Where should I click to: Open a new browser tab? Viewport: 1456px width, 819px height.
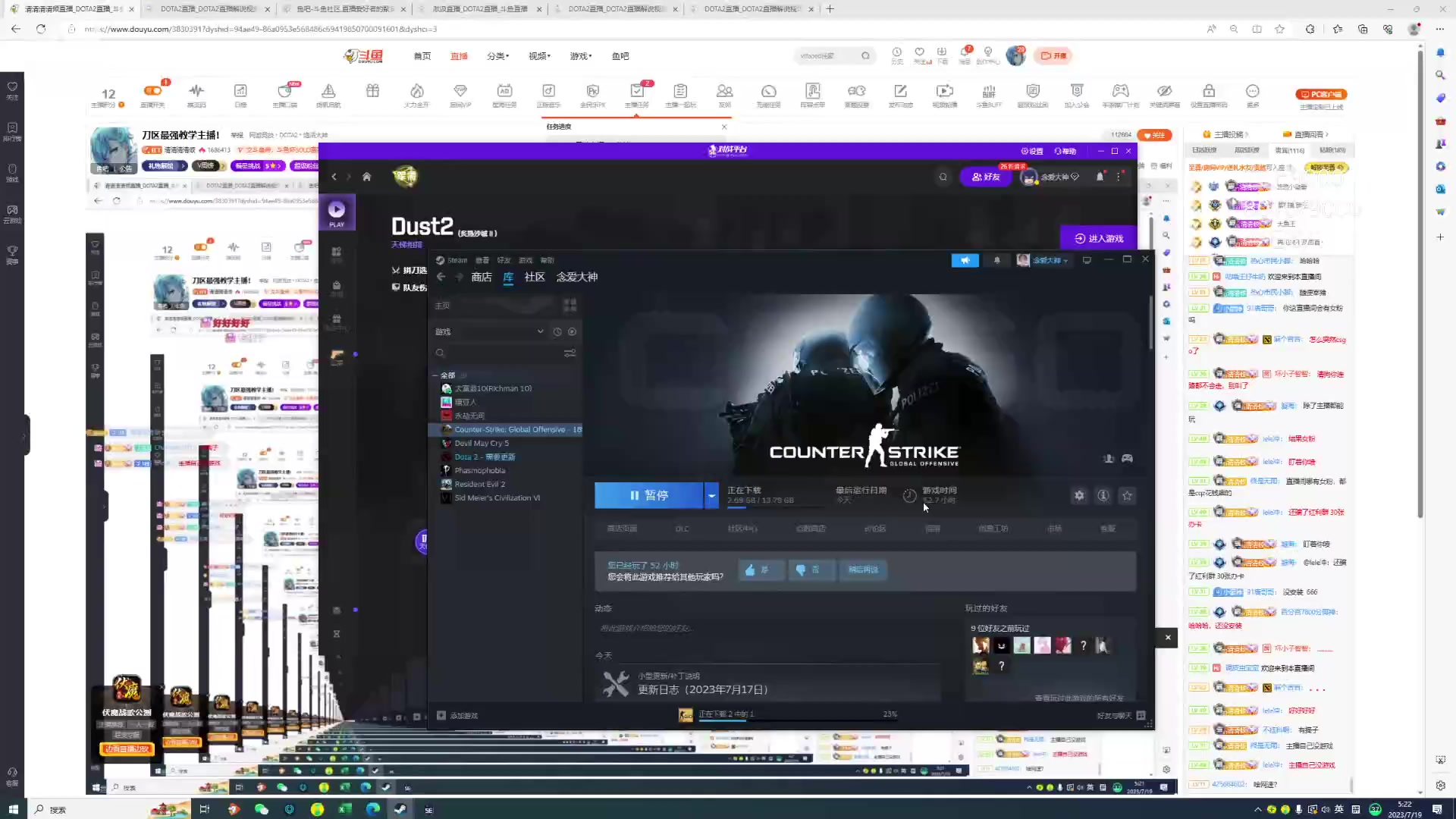(830, 9)
